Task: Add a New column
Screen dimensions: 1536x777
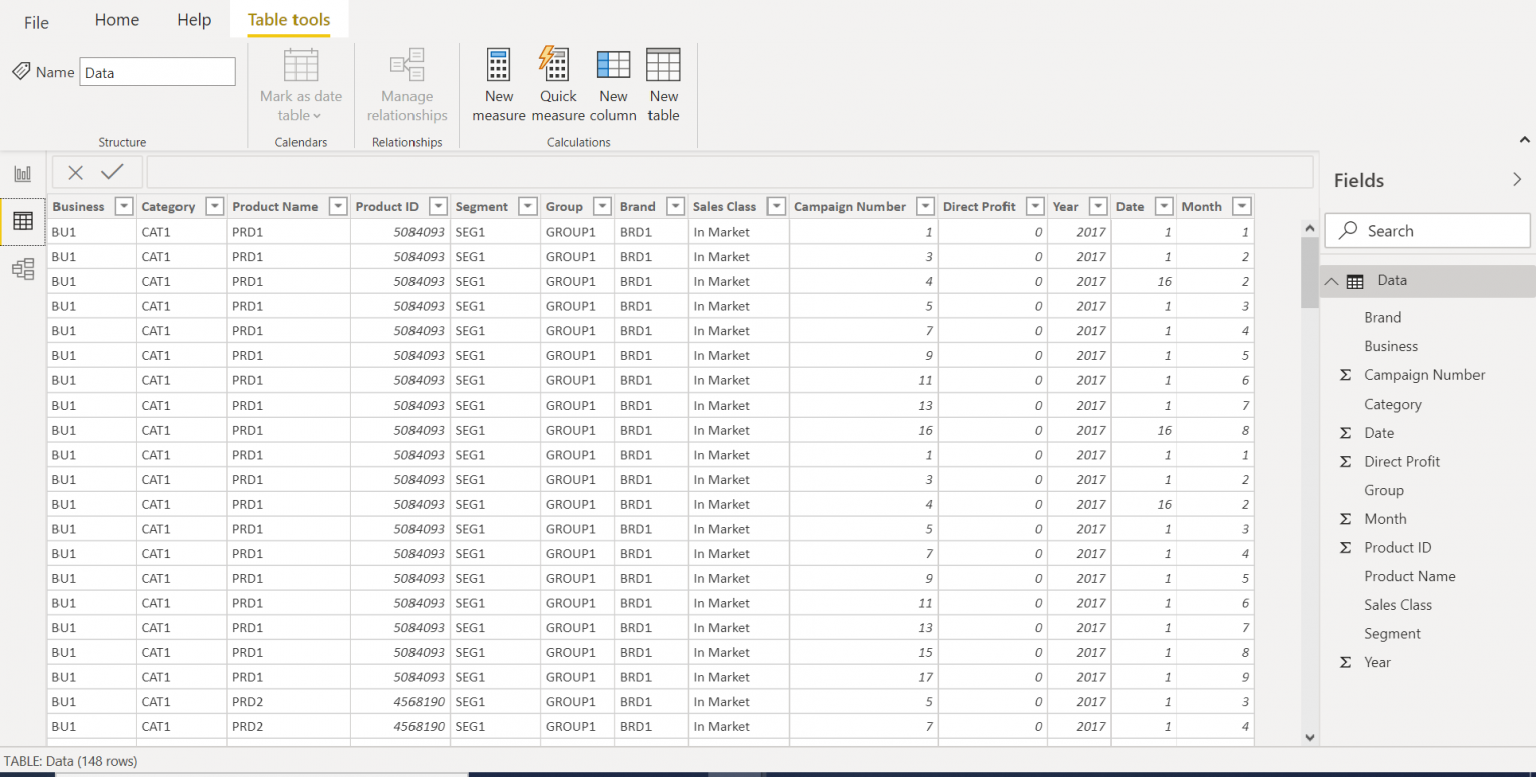Action: [x=613, y=83]
